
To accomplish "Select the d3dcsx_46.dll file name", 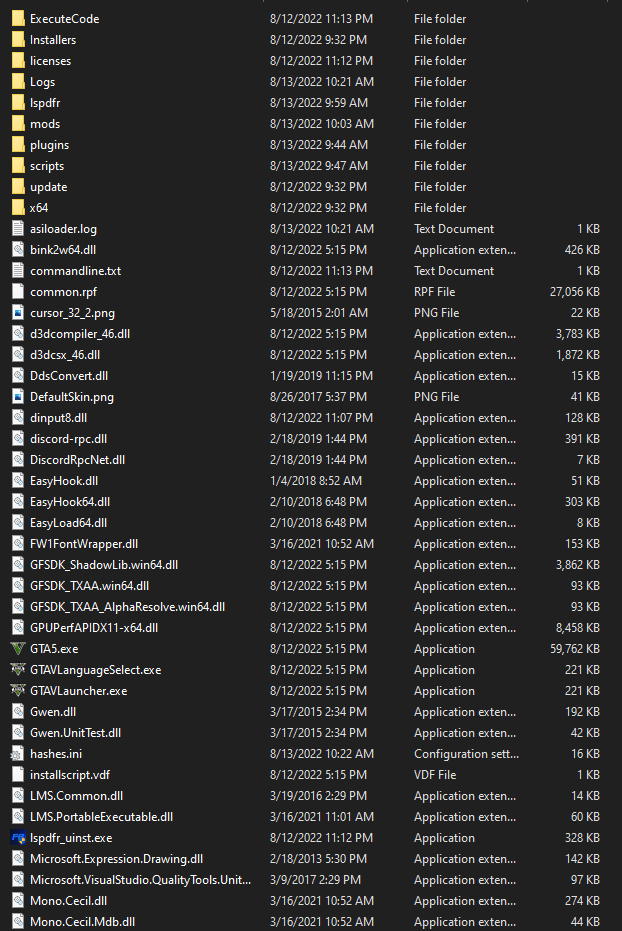I will tap(65, 355).
